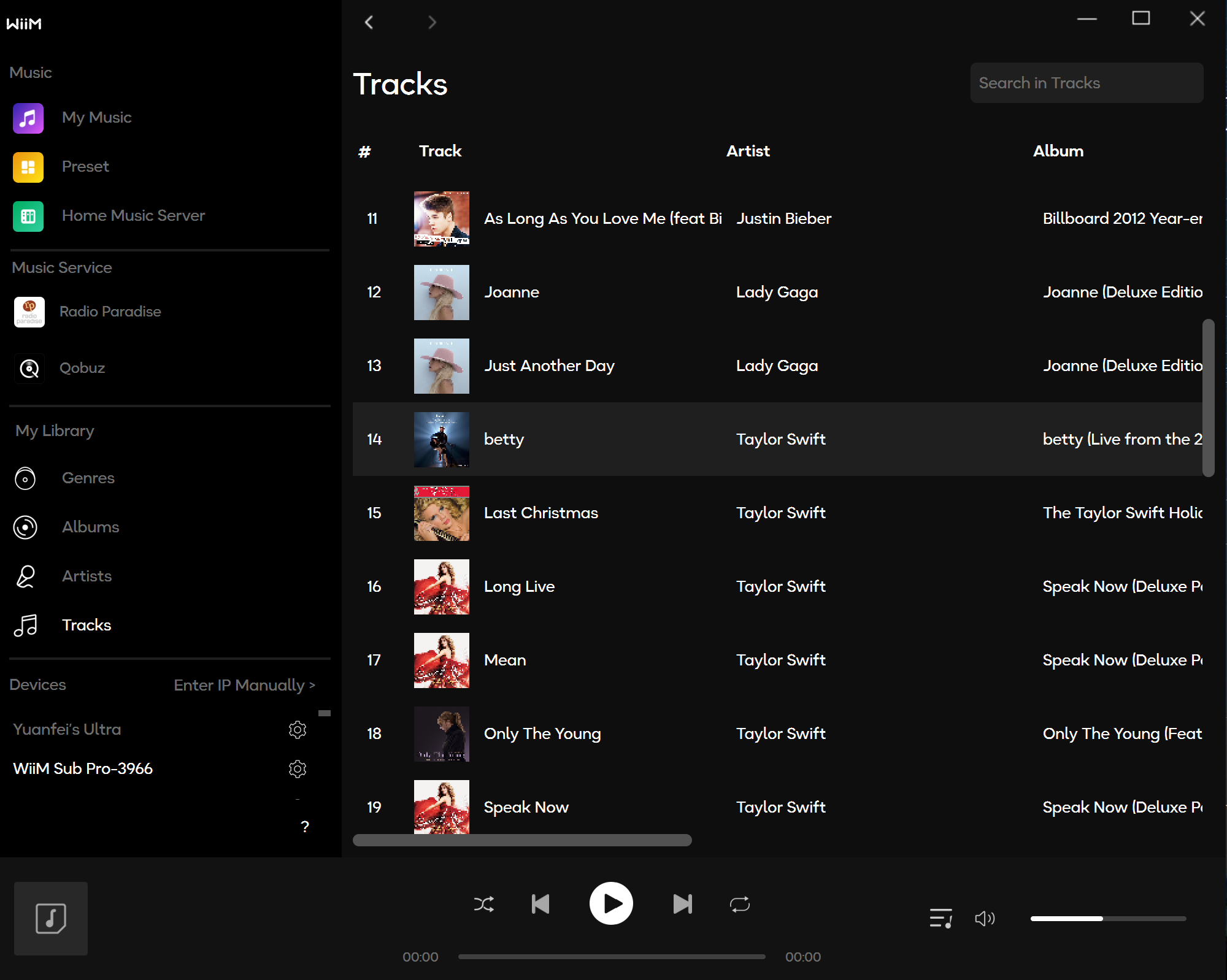The width and height of the screenshot is (1227, 980).
Task: Toggle shuffle playback mode
Action: coord(483,904)
